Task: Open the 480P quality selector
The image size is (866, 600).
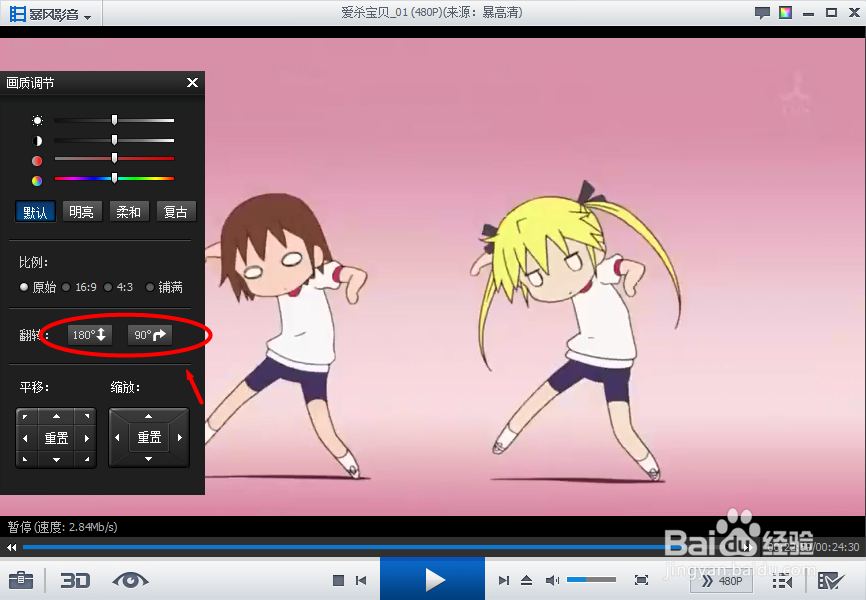Action: click(x=721, y=581)
